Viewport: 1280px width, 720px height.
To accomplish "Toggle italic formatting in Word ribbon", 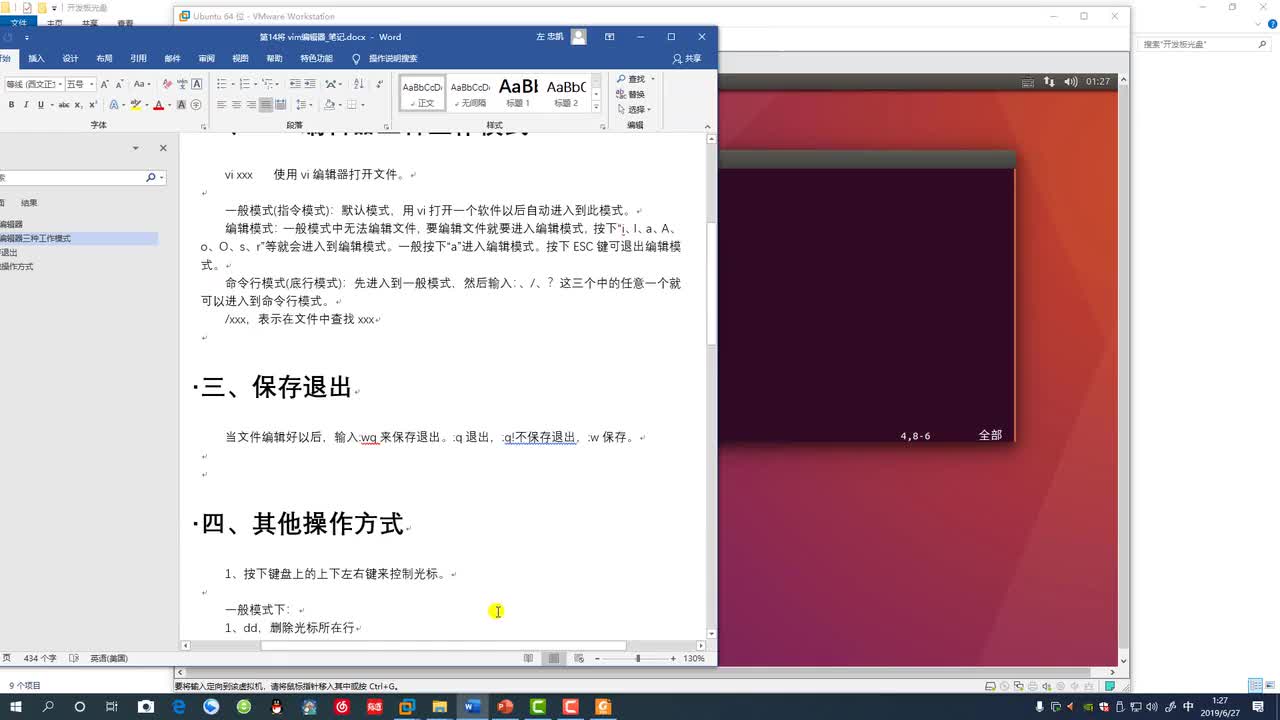I will tap(26, 105).
